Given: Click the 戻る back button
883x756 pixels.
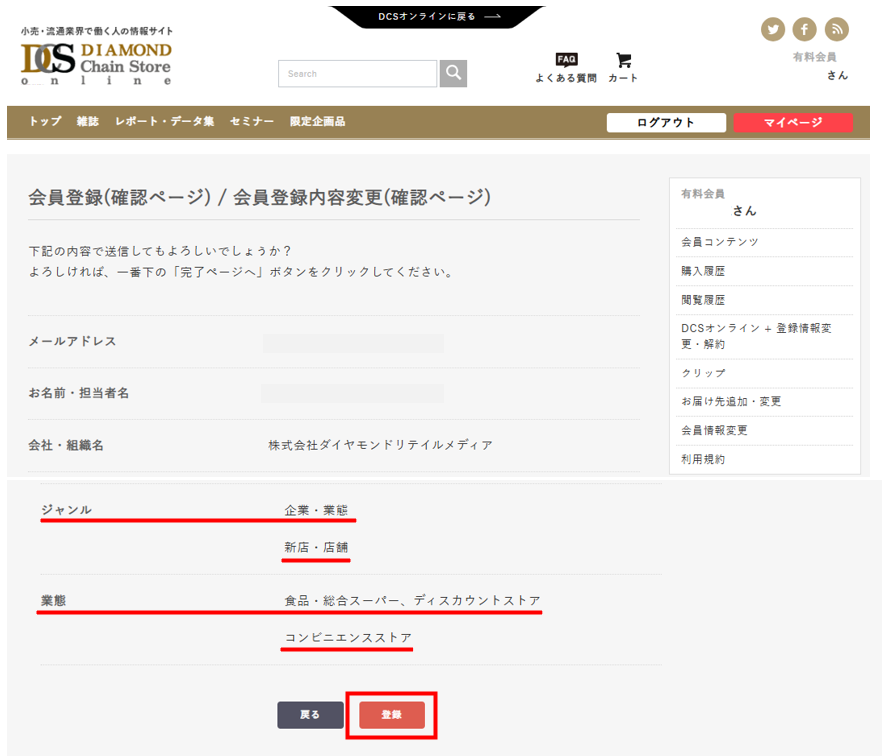Looking at the screenshot, I should pos(310,715).
